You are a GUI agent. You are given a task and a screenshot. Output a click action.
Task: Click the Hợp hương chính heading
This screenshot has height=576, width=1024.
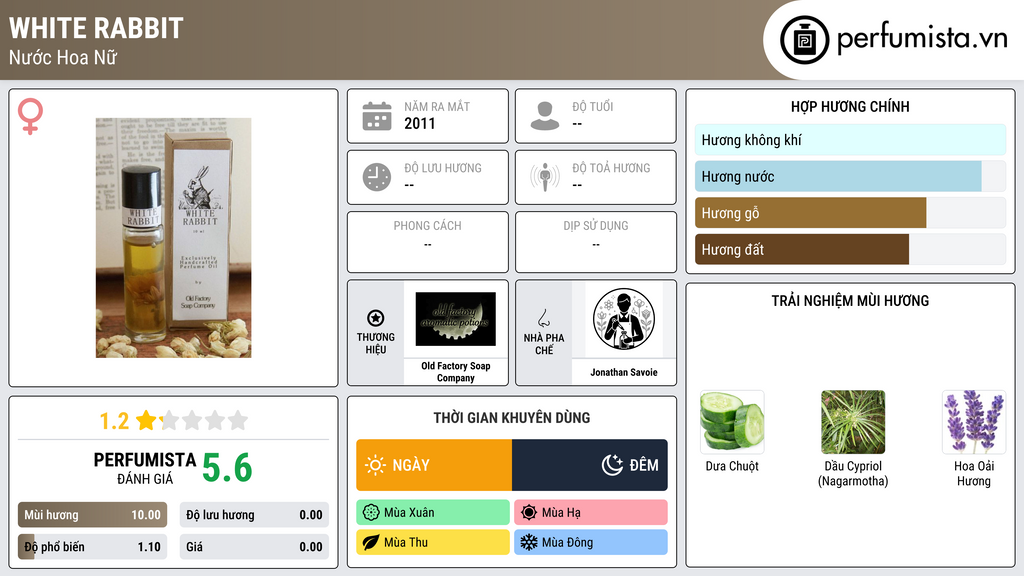click(x=850, y=106)
